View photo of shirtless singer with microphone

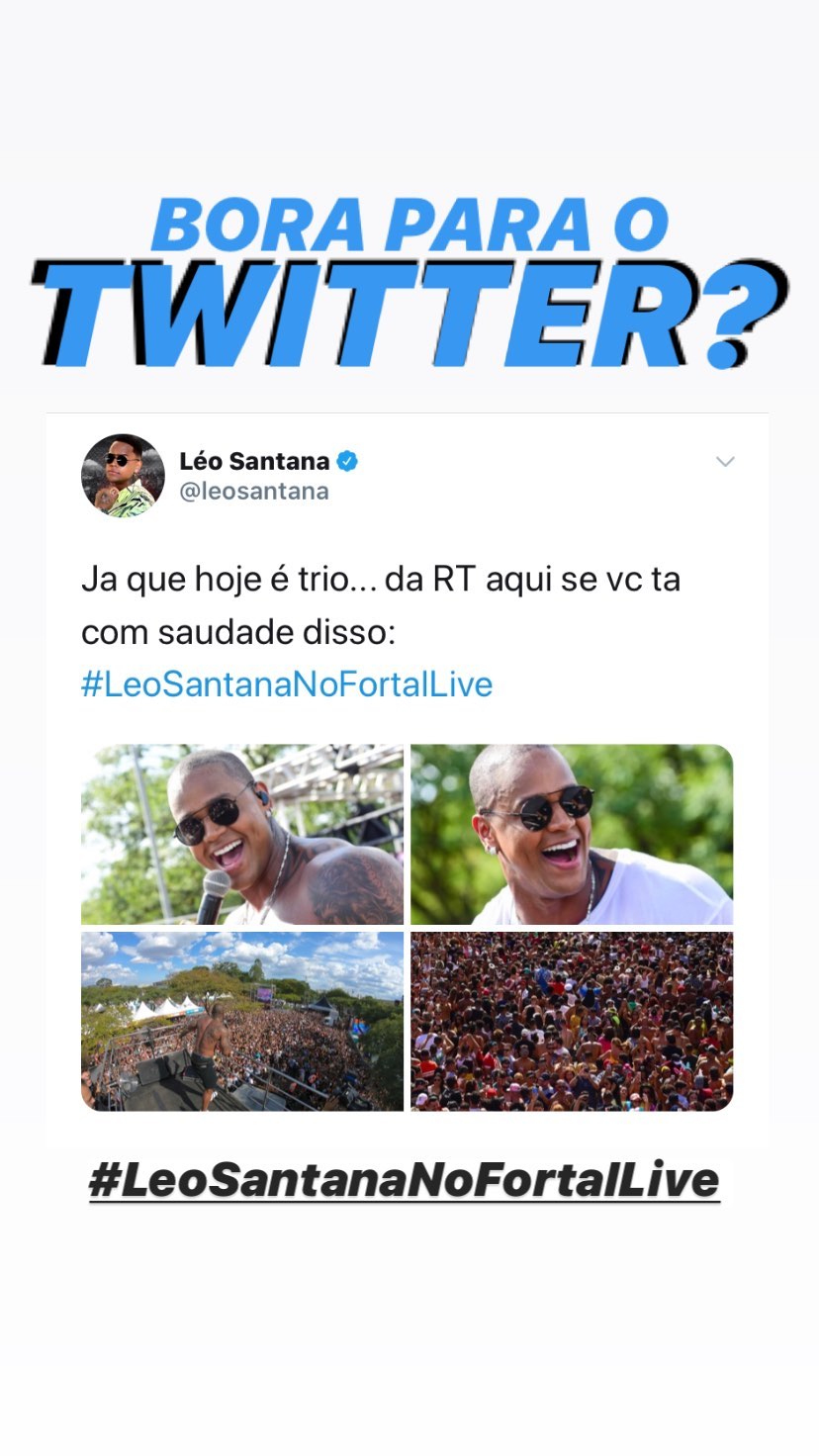click(x=242, y=834)
